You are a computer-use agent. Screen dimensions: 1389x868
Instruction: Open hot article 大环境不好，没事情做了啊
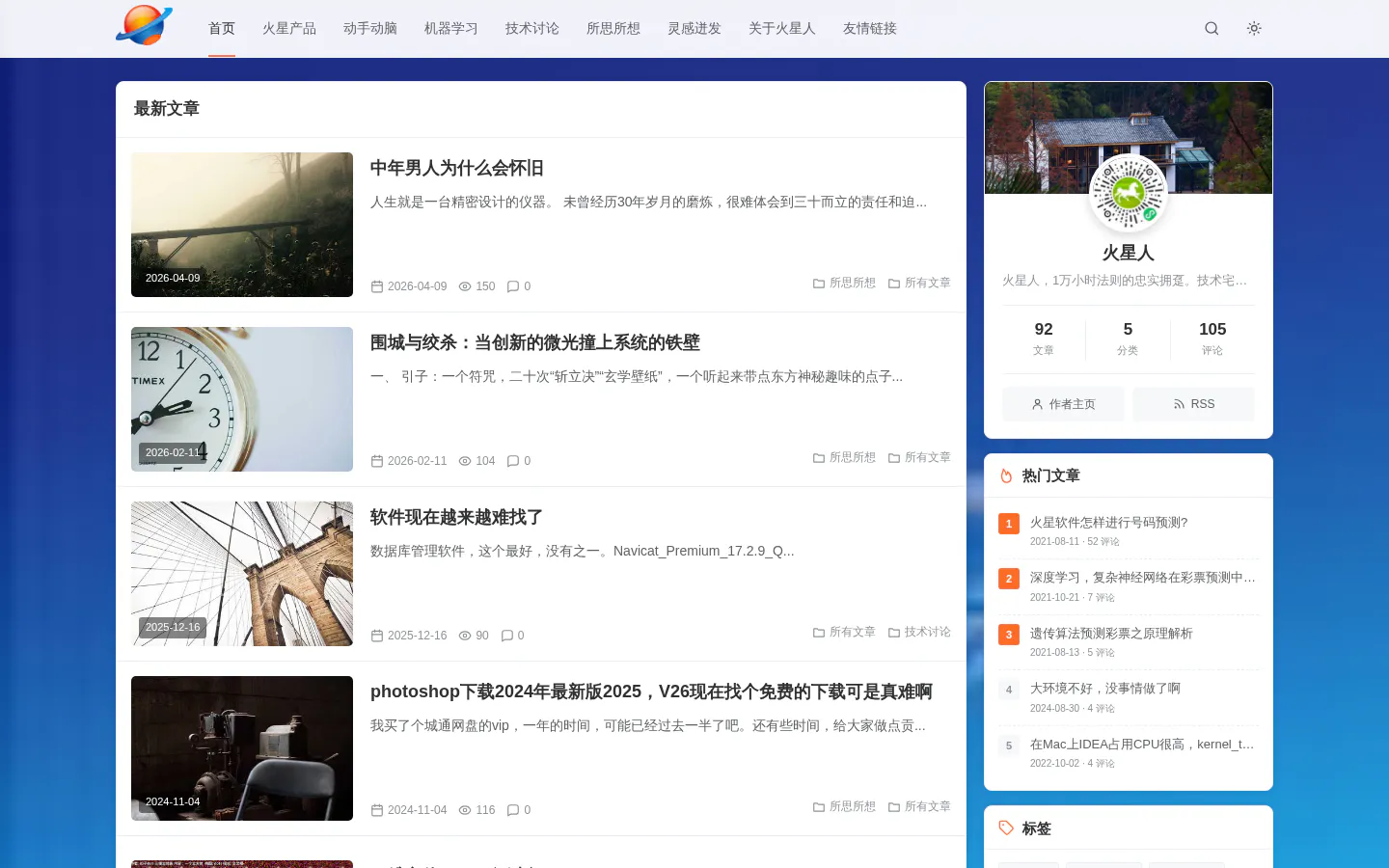[x=1105, y=689]
